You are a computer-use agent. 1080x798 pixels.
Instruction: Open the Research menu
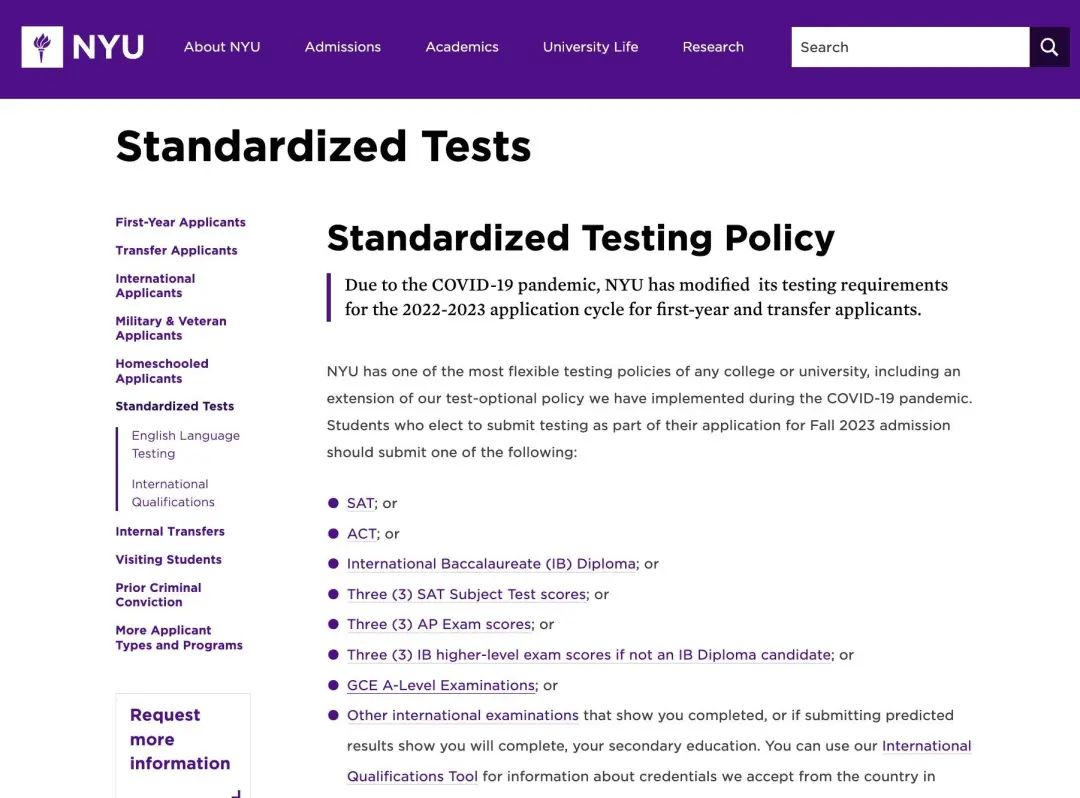(713, 47)
